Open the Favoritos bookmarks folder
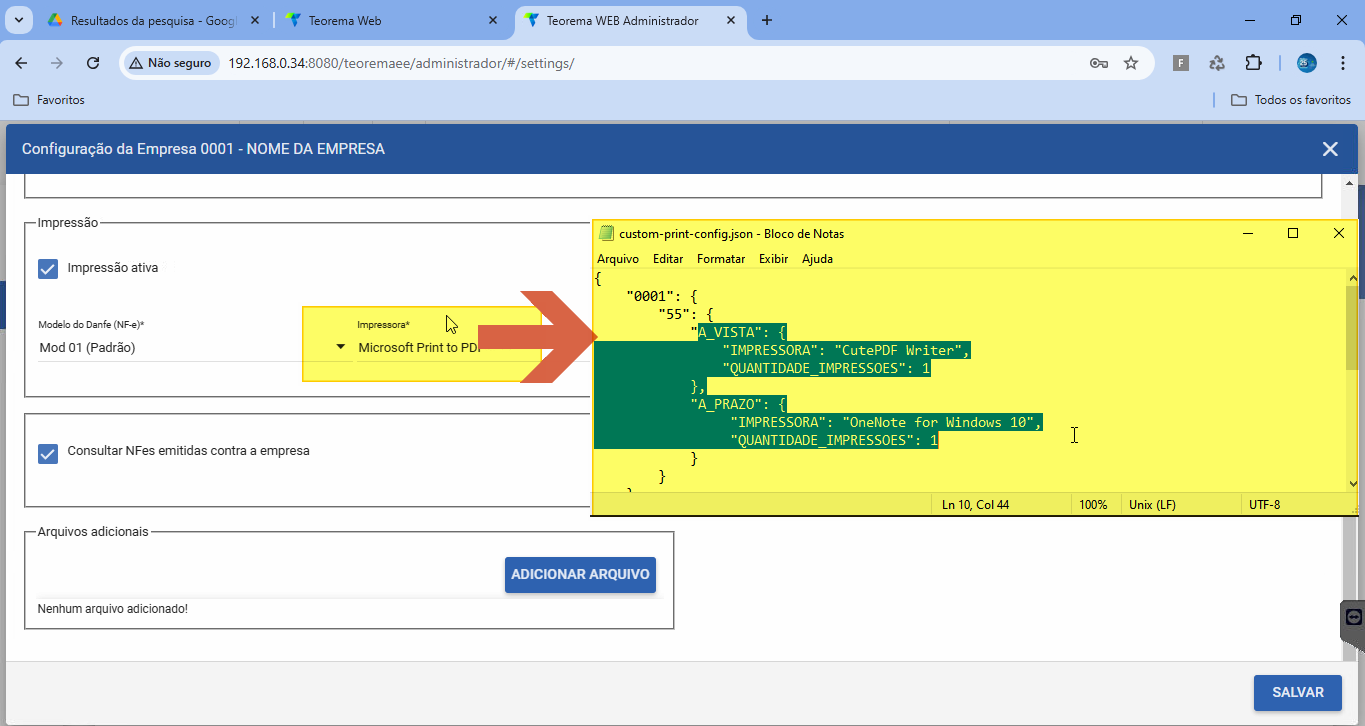1365x726 pixels. point(48,100)
